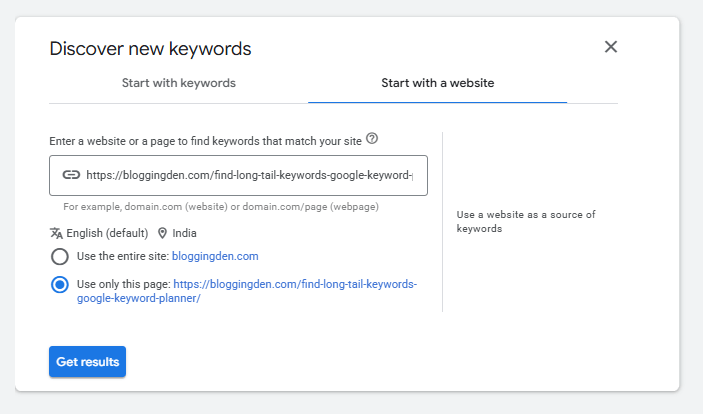703x414 pixels.
Task: Open the bloggingden.com site link
Action: pyautogui.click(x=215, y=256)
